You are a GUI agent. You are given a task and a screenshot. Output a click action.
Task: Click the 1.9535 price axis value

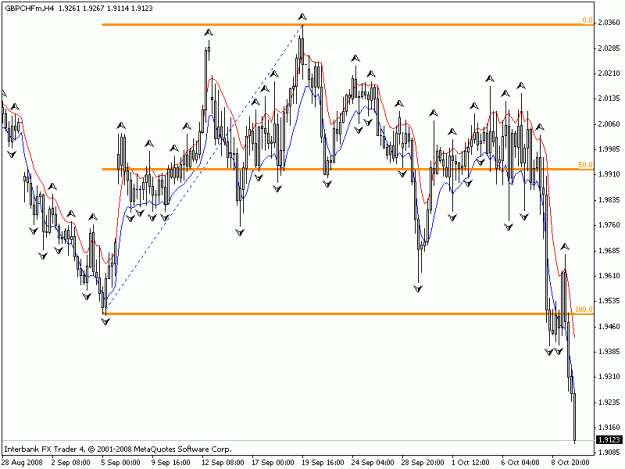[x=609, y=301]
